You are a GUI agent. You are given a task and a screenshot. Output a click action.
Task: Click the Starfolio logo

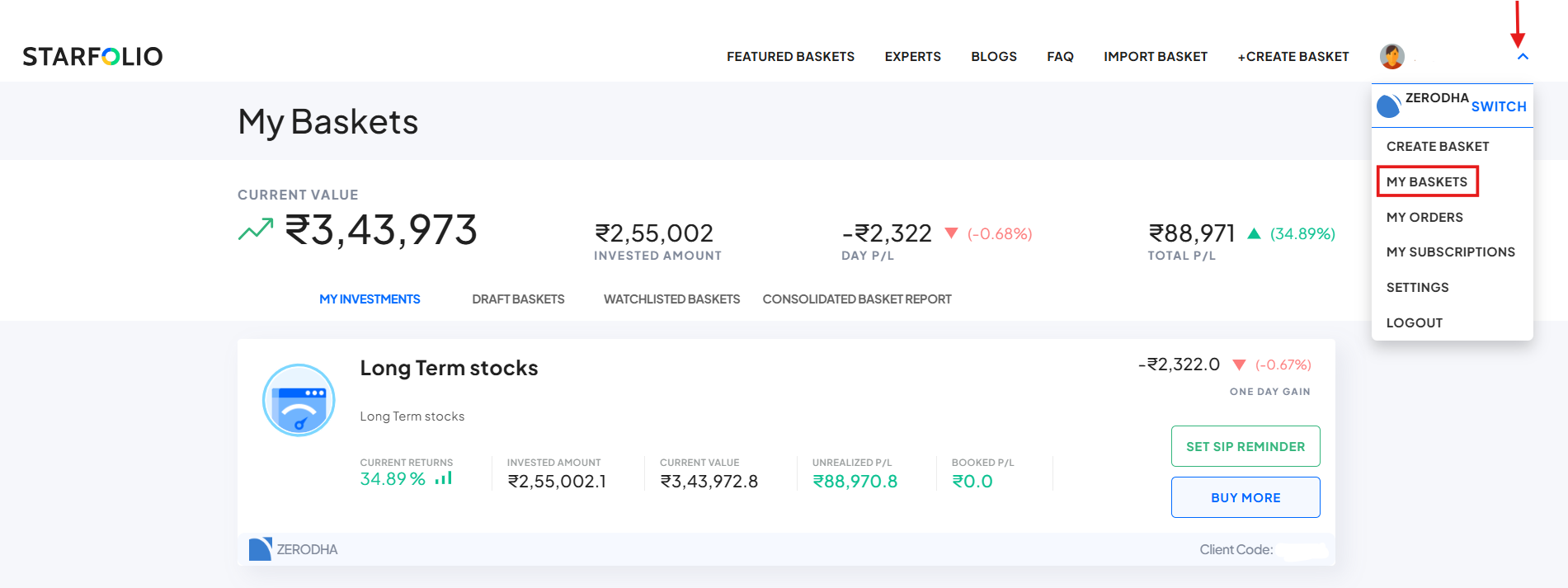[92, 56]
